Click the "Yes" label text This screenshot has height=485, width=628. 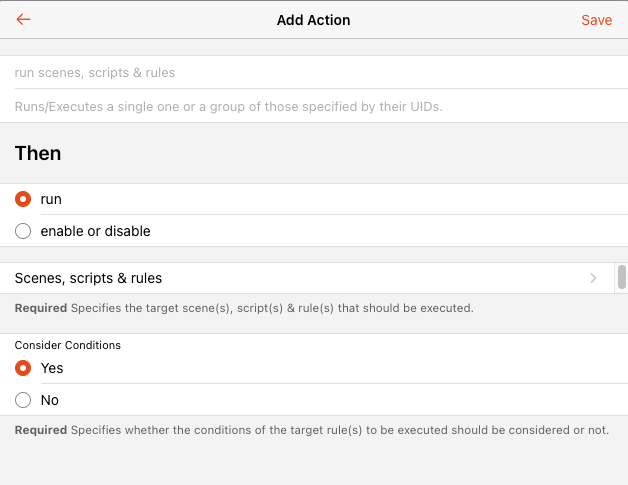52,368
